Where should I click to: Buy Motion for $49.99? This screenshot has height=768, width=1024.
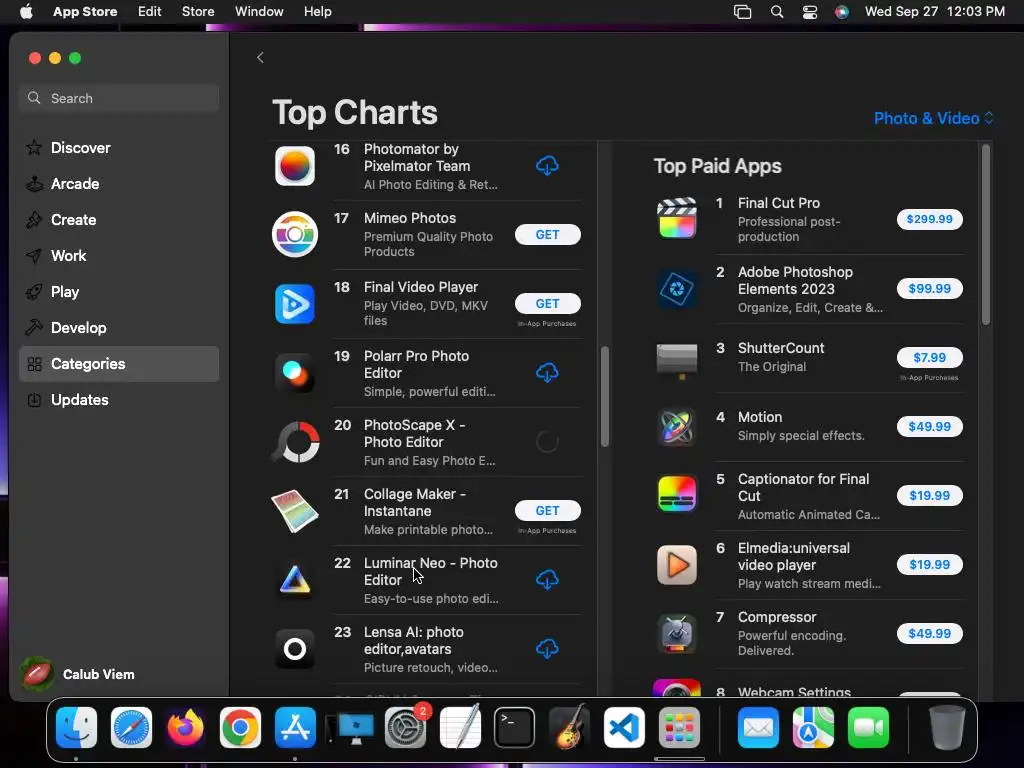tap(929, 426)
